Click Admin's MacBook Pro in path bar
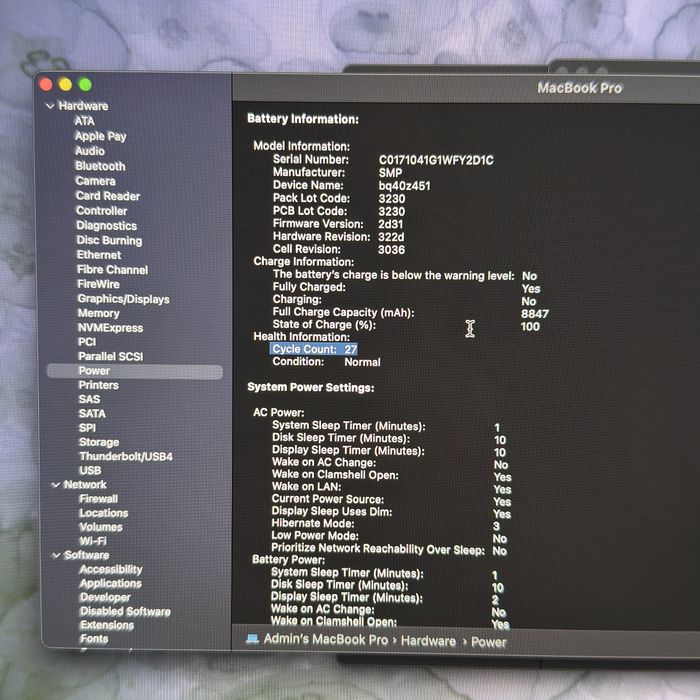 tap(326, 639)
